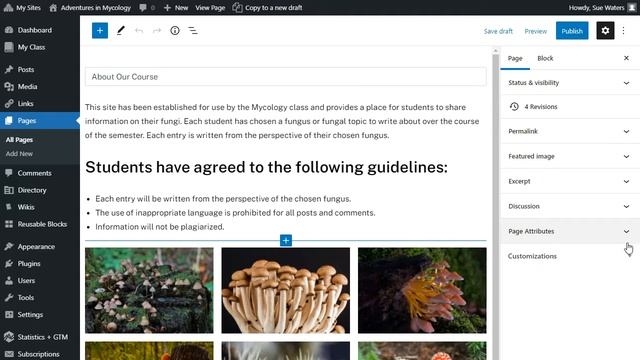The height and width of the screenshot is (360, 640).
Task: Click the Copy to a new draft icon
Action: (237, 7)
